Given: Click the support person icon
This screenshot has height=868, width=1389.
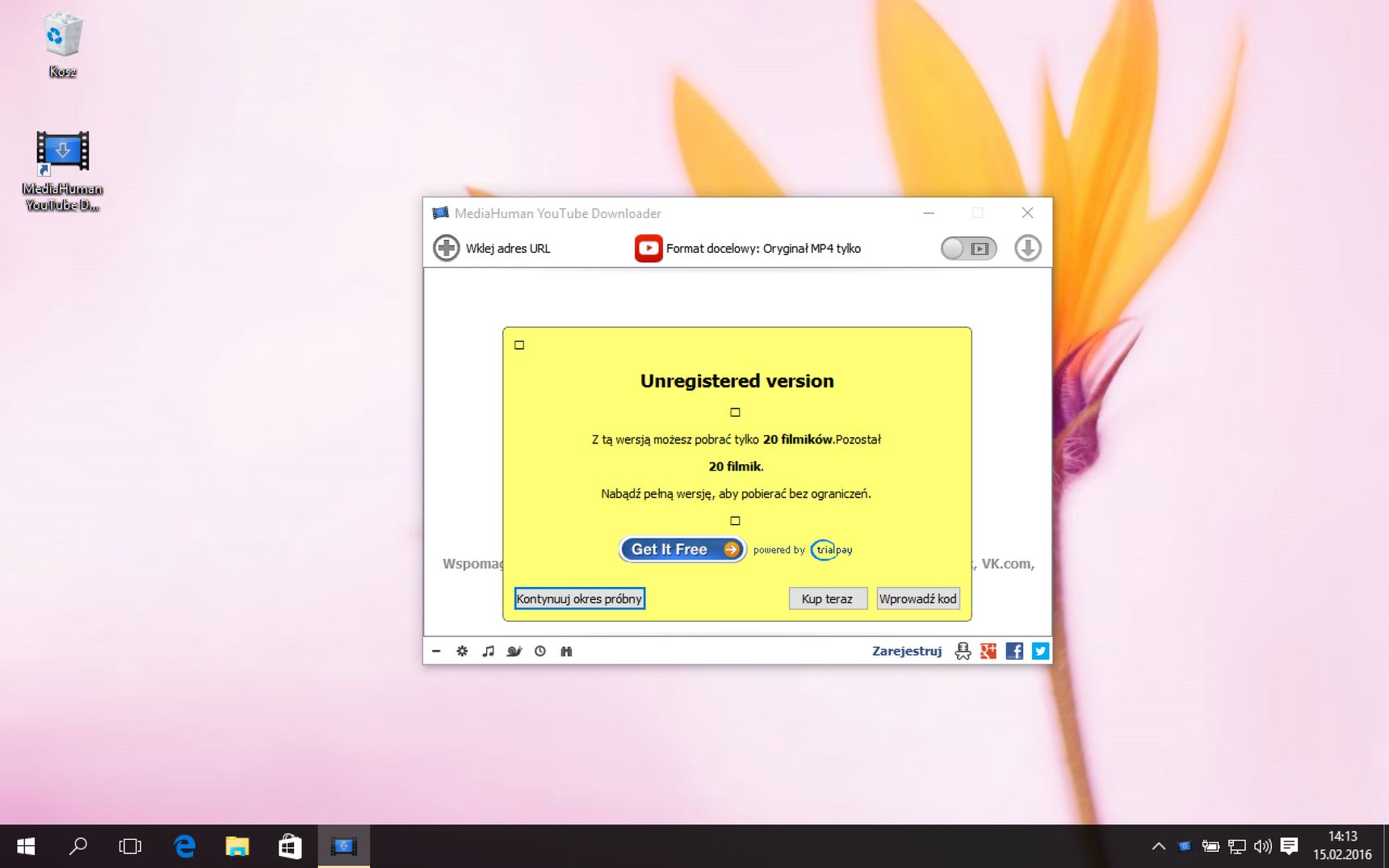Looking at the screenshot, I should pos(963,651).
